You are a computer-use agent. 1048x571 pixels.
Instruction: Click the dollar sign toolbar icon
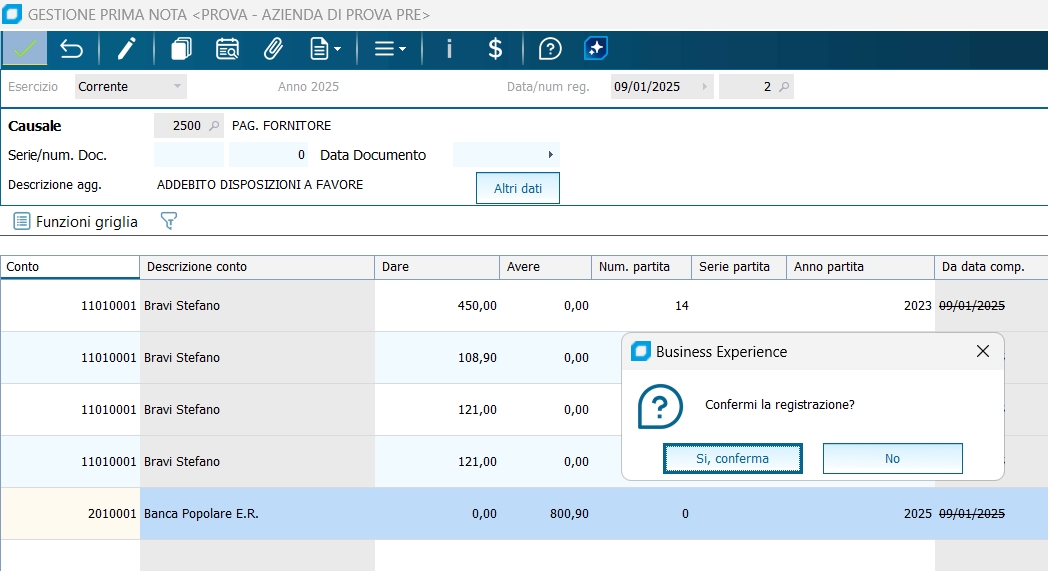(x=495, y=49)
